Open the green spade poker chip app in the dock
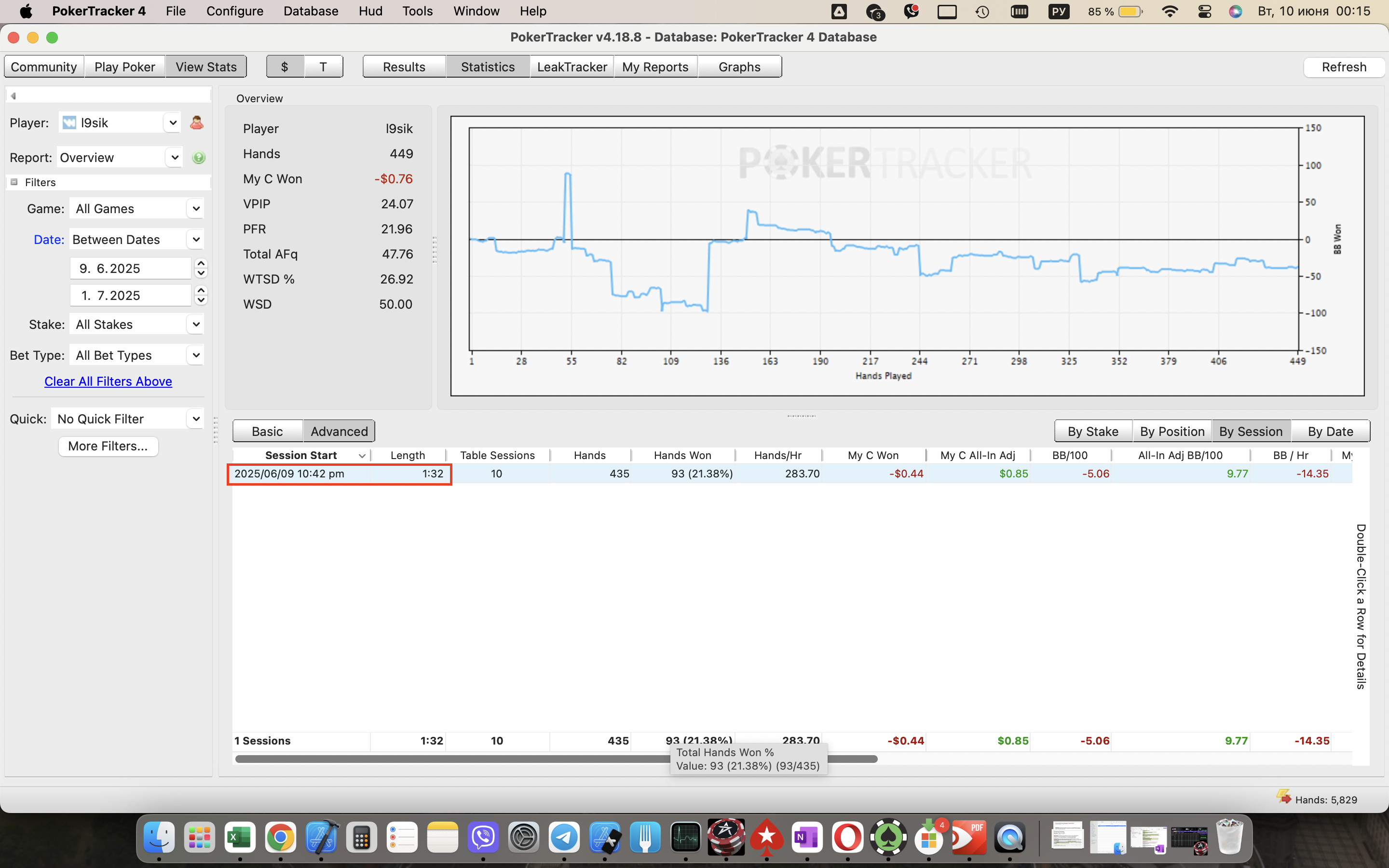This screenshot has height=868, width=1389. [888, 838]
